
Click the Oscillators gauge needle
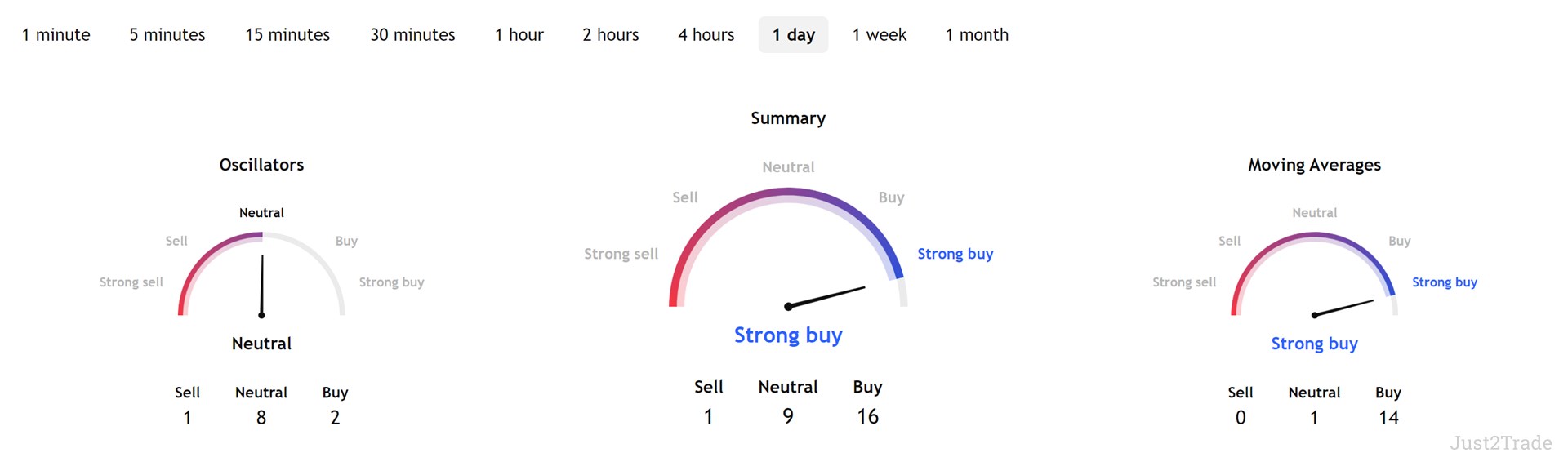tap(262, 286)
